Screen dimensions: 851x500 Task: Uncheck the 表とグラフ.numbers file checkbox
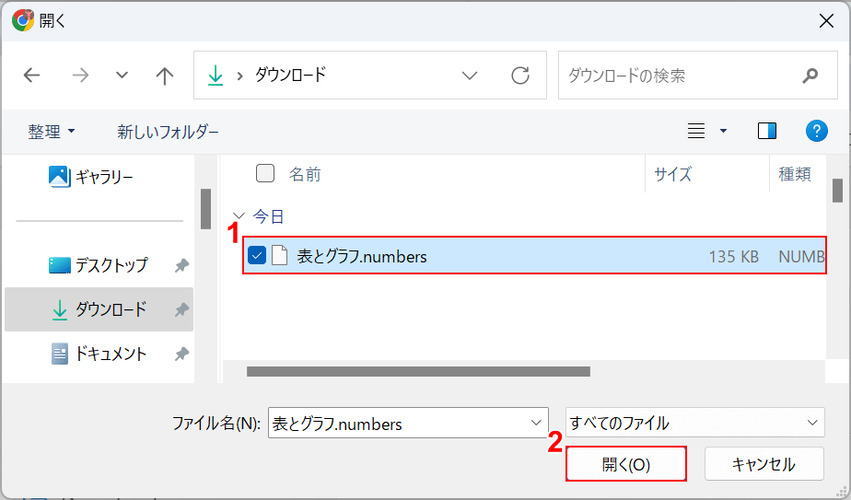257,255
